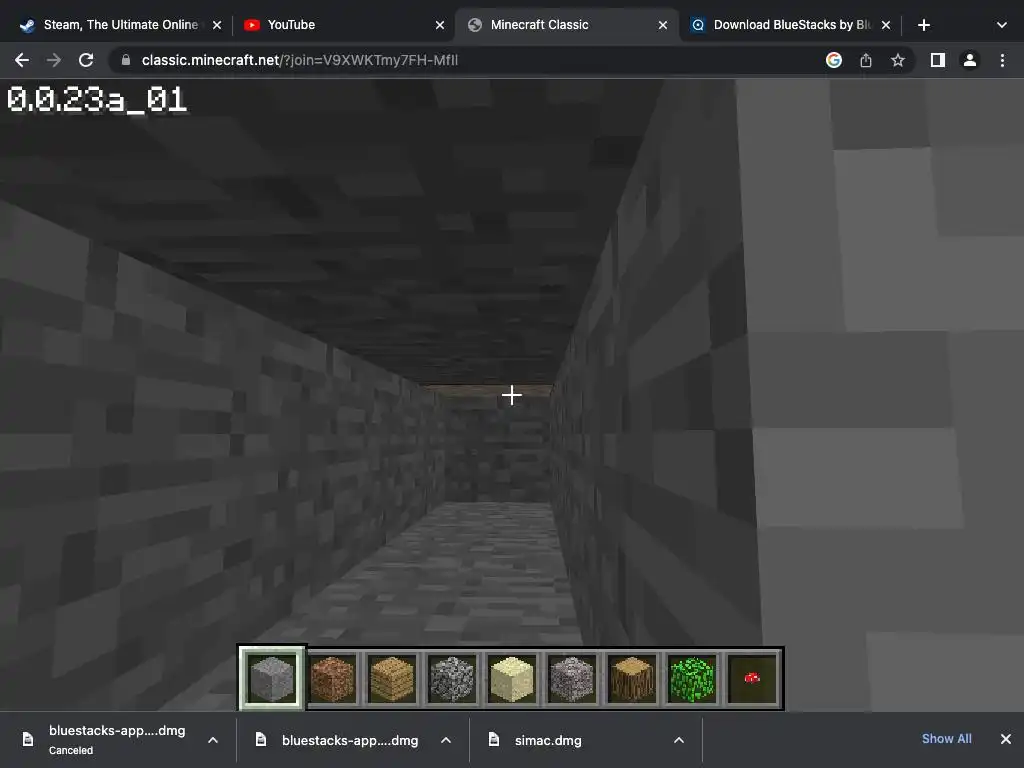Close the Minecraft Classic tab

[663, 25]
